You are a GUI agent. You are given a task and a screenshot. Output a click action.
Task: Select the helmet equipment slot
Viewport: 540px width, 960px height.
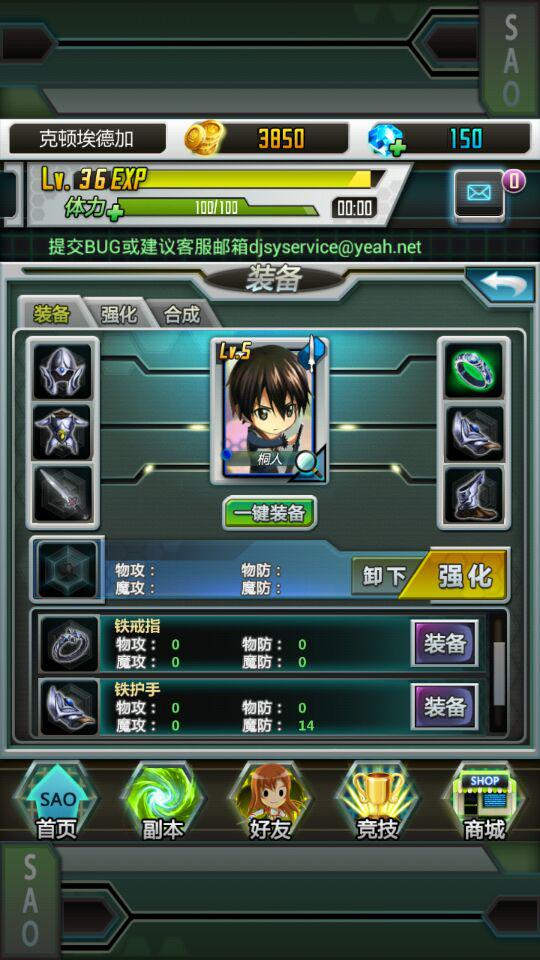click(62, 370)
